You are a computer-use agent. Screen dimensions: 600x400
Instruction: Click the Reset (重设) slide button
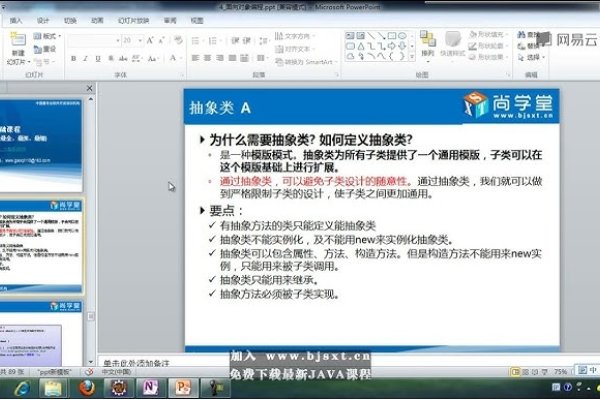click(45, 49)
